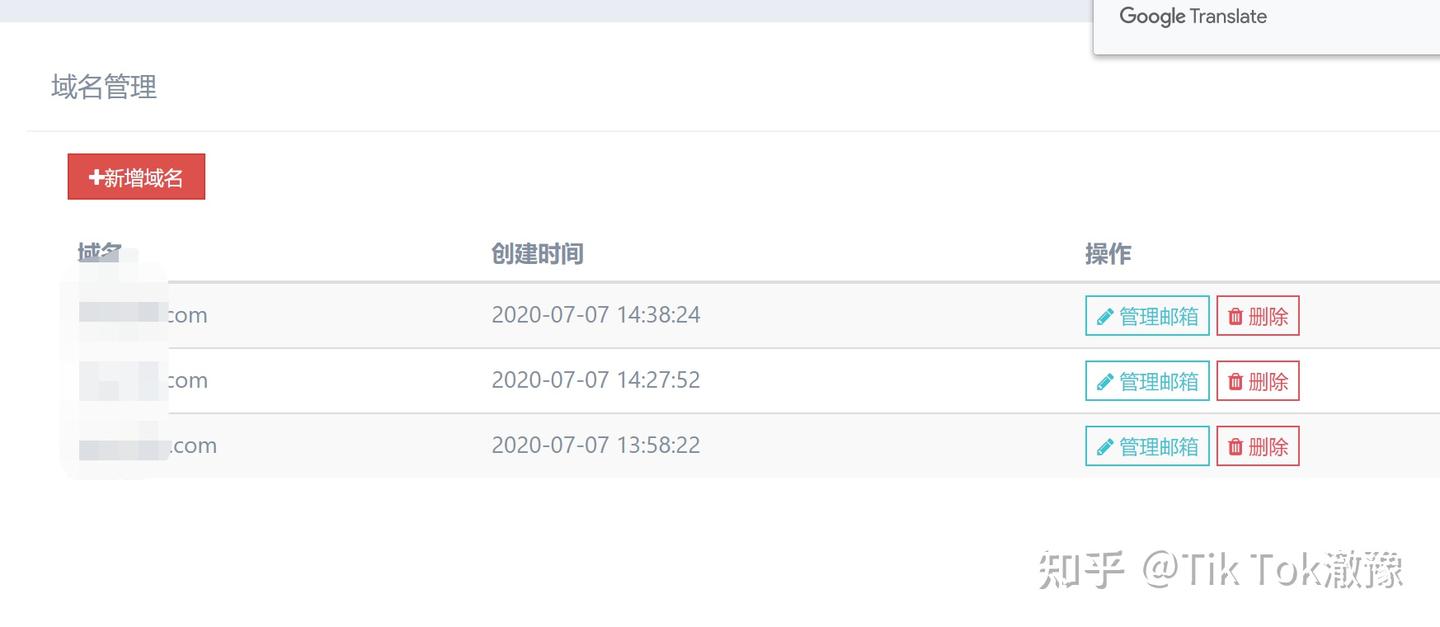Click pencil icon in the 14:27:52 row
This screenshot has height=627, width=1440.
pyautogui.click(x=1105, y=382)
